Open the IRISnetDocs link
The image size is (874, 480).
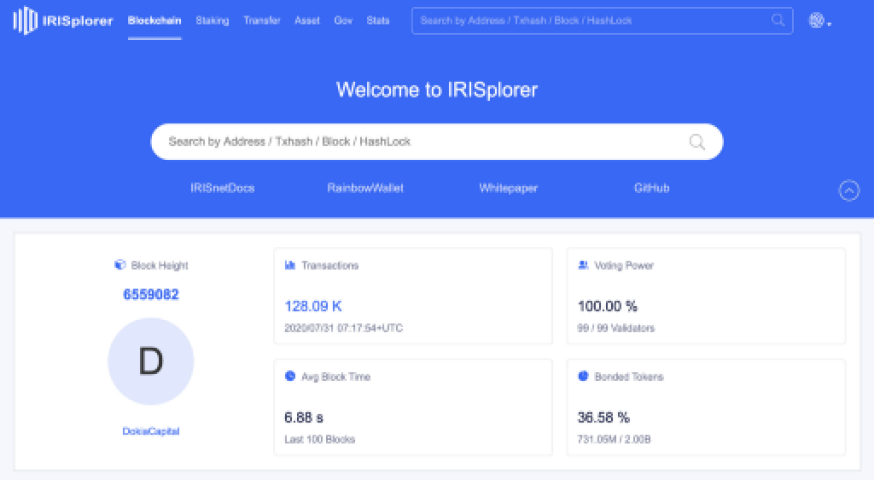(x=222, y=188)
